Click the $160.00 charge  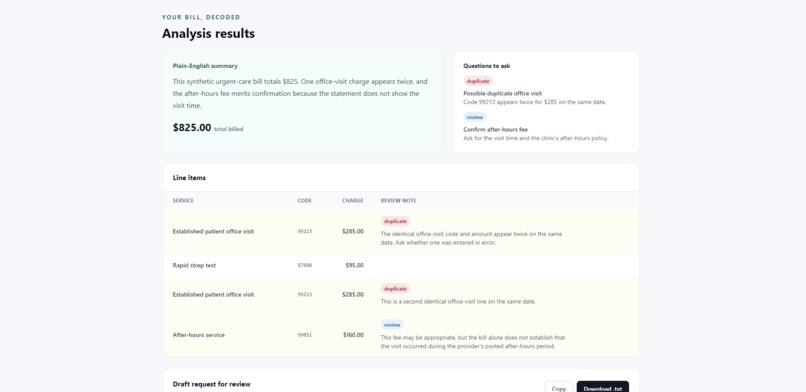click(353, 335)
